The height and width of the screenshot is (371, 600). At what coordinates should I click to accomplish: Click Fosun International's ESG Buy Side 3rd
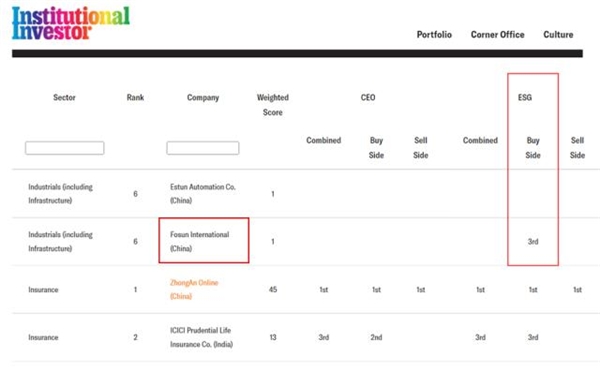(x=533, y=241)
